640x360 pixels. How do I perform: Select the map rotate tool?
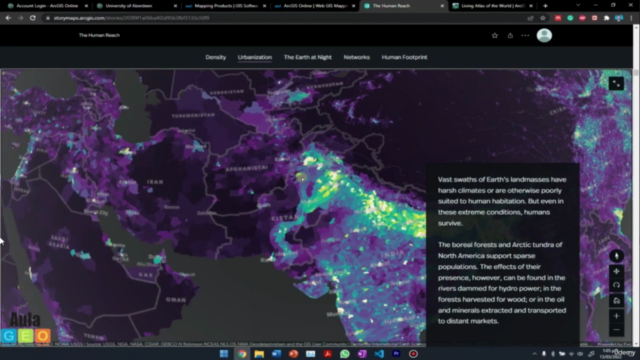point(616,285)
